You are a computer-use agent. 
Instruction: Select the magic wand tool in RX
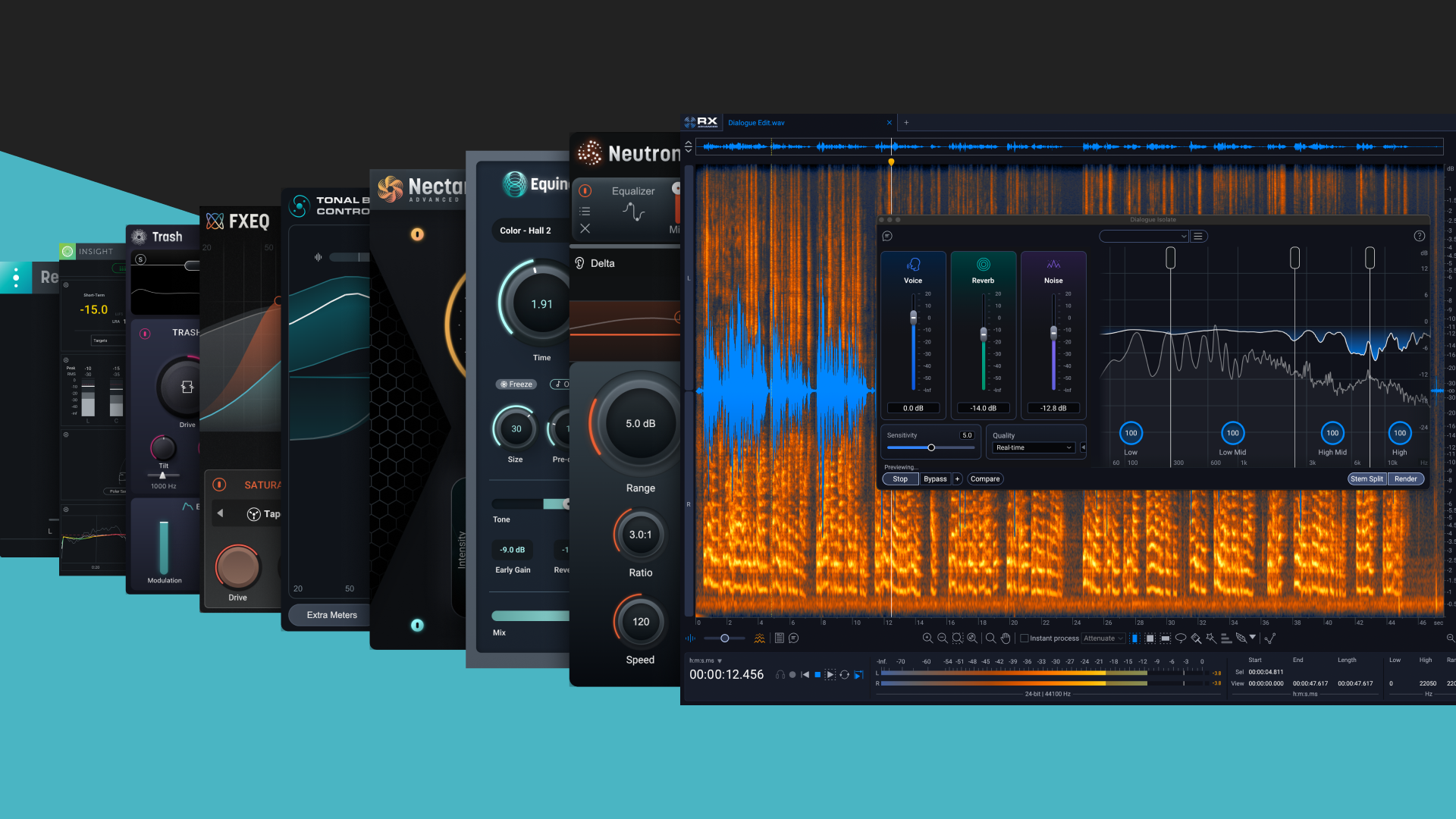(x=1211, y=639)
